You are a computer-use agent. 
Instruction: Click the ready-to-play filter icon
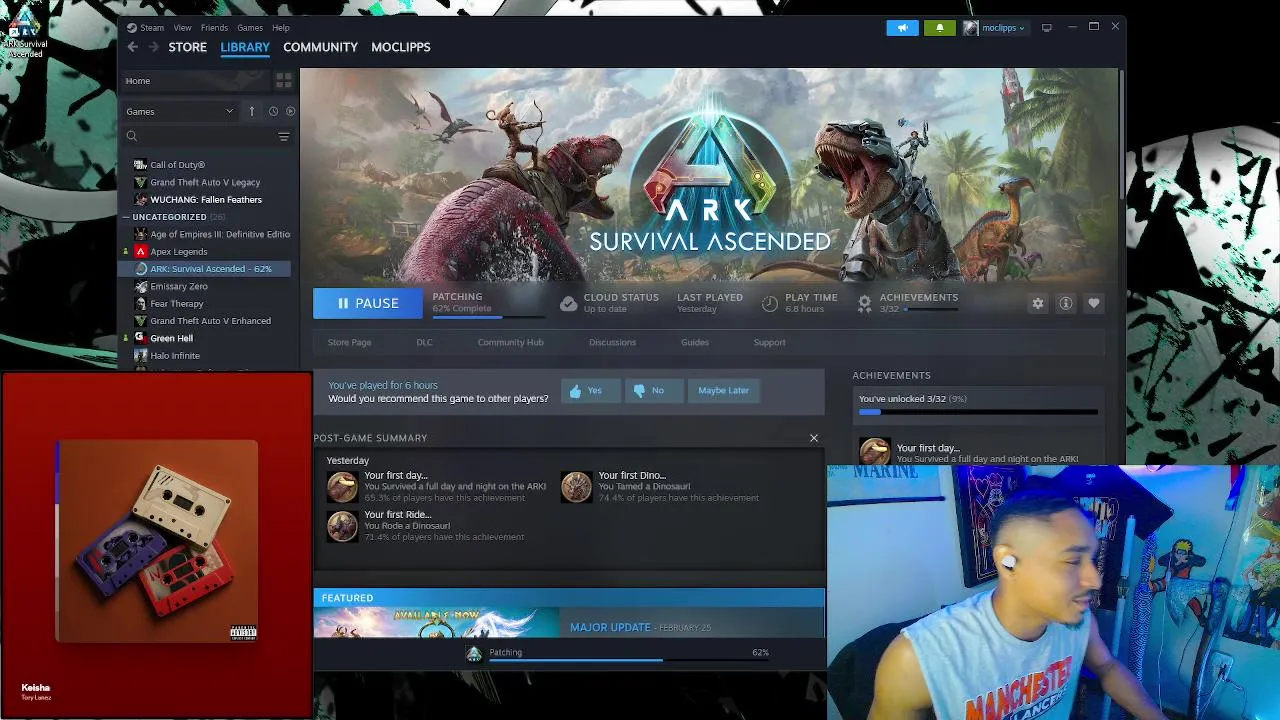pos(291,111)
